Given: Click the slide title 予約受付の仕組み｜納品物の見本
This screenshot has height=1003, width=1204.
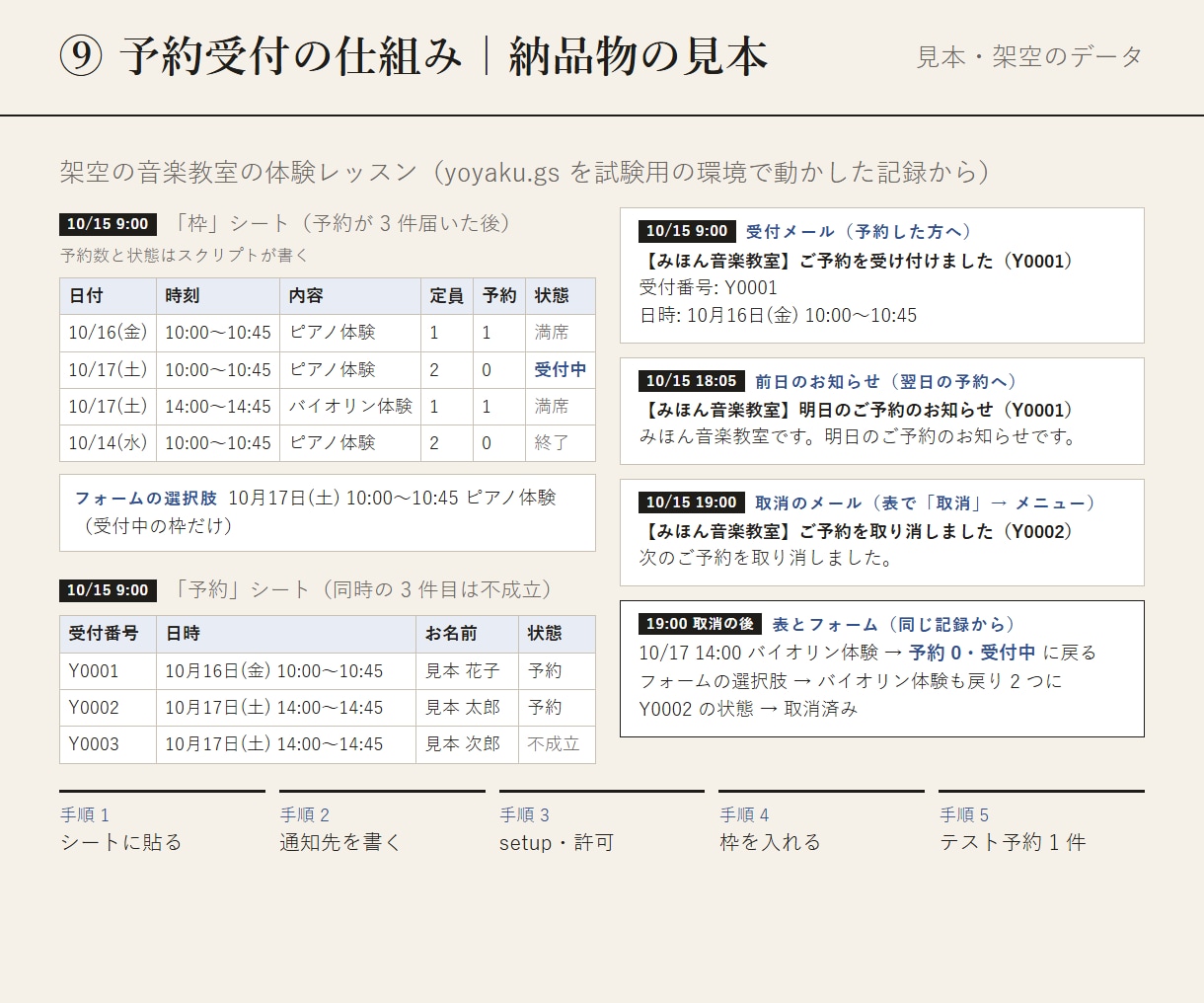Looking at the screenshot, I should (x=414, y=56).
